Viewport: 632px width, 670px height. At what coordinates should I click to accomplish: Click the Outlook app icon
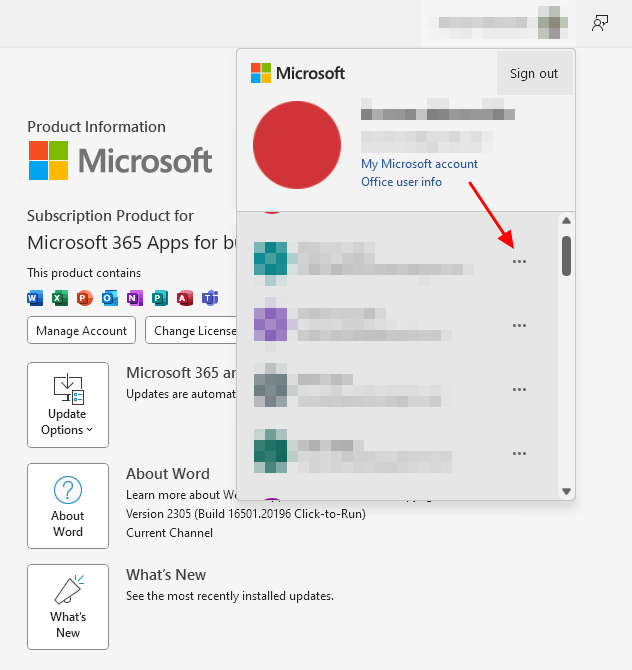(x=110, y=298)
